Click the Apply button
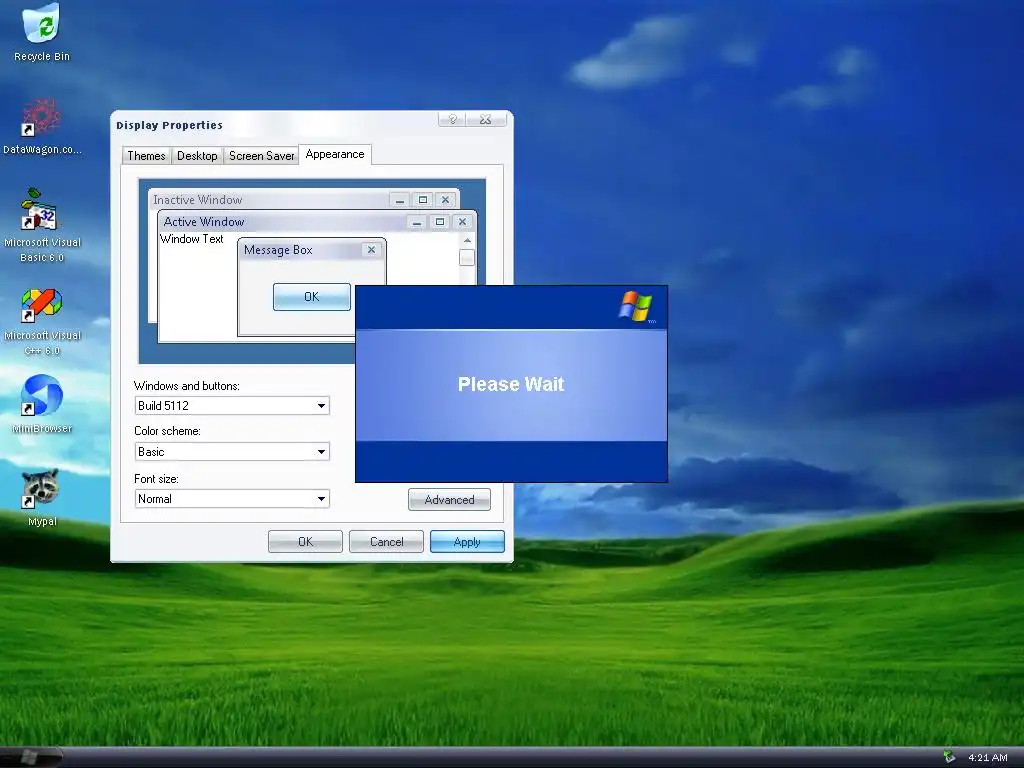This screenshot has width=1024, height=768. 467,541
